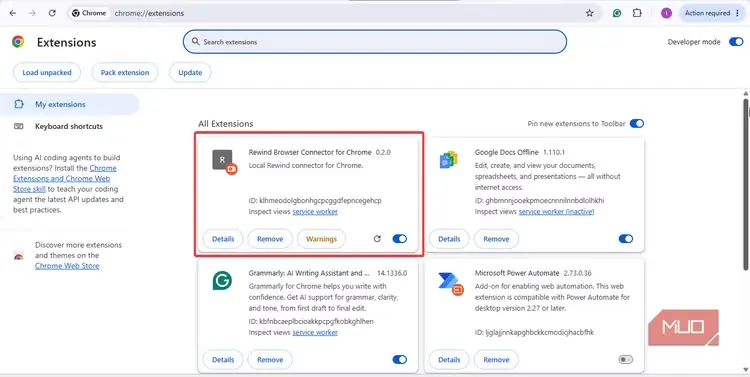Select the Google Docs Offline ID text
This screenshot has width=750, height=377.
click(x=540, y=200)
